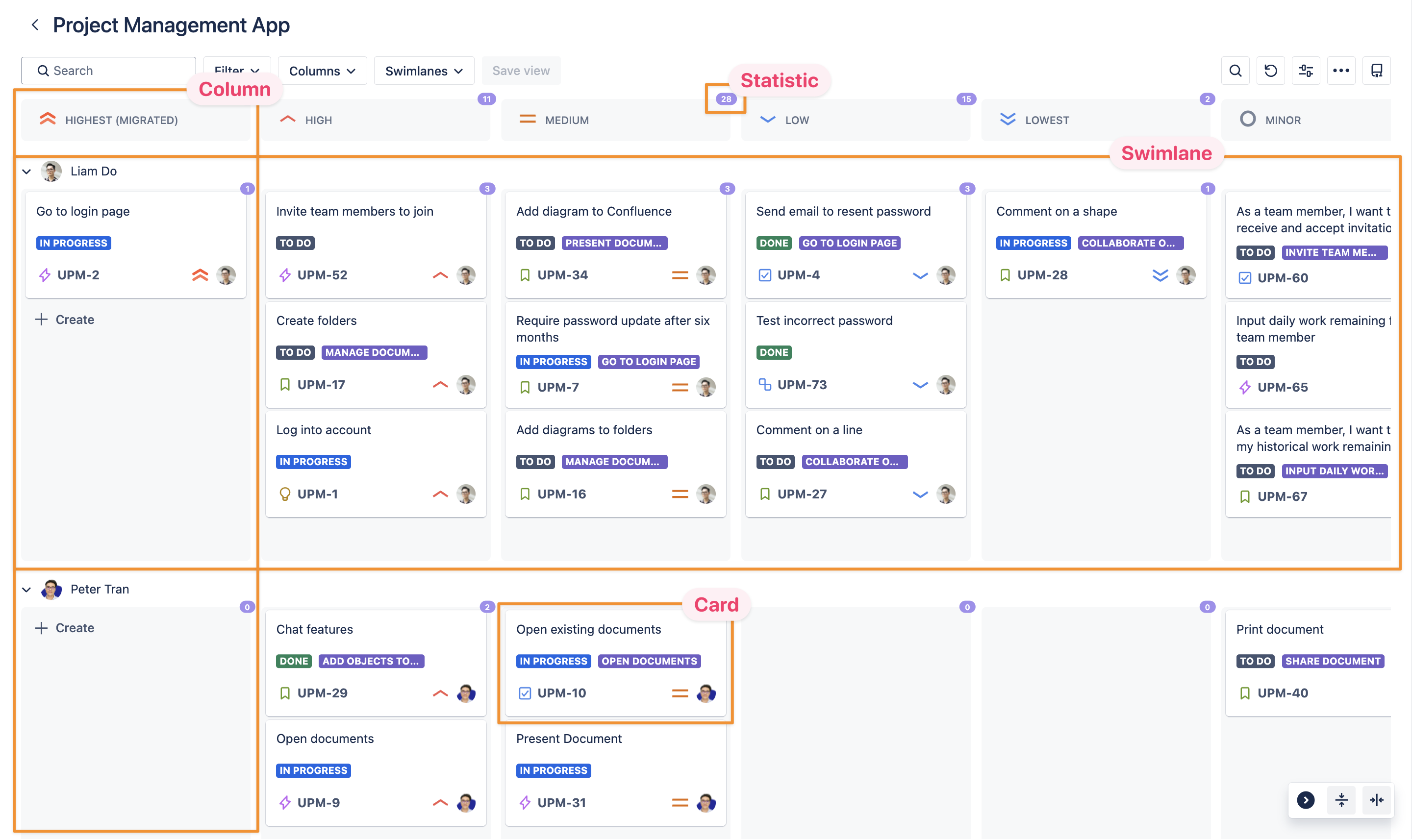Collapse the Liam Do swimlane
The width and height of the screenshot is (1412, 840).
[x=26, y=172]
